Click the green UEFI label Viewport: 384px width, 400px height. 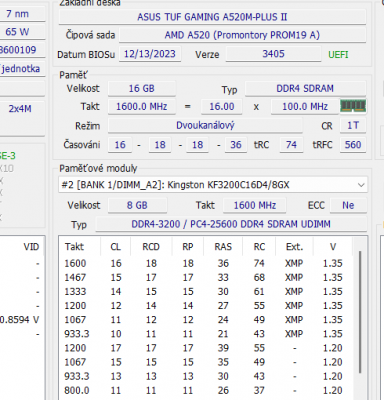[338, 55]
